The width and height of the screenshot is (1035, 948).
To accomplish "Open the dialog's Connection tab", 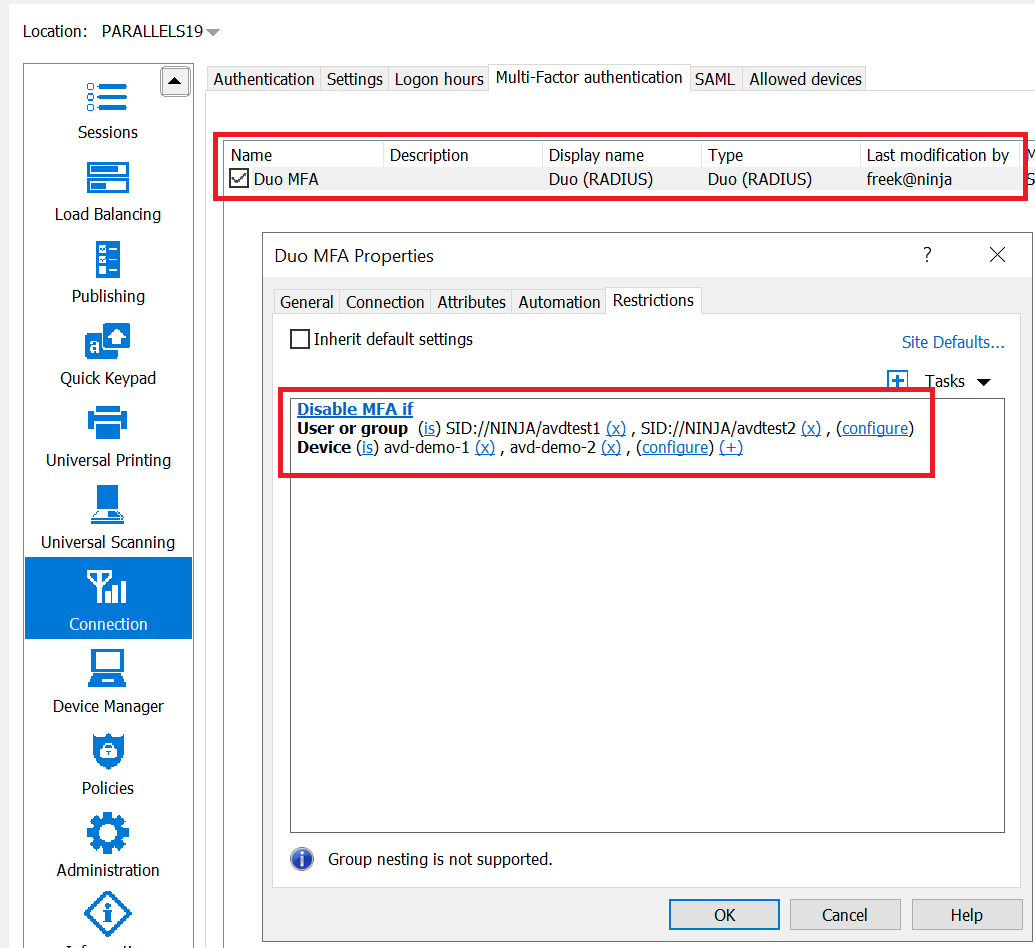I will coord(385,302).
